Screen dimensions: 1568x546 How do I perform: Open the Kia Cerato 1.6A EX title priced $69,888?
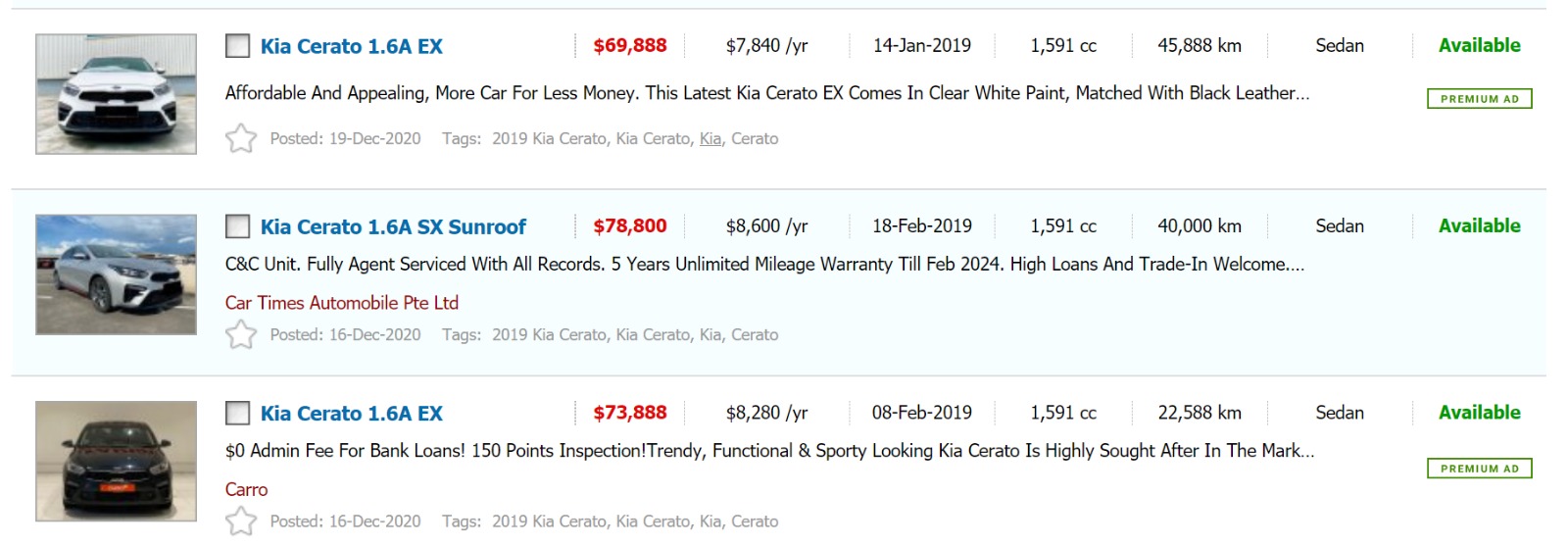coord(351,46)
